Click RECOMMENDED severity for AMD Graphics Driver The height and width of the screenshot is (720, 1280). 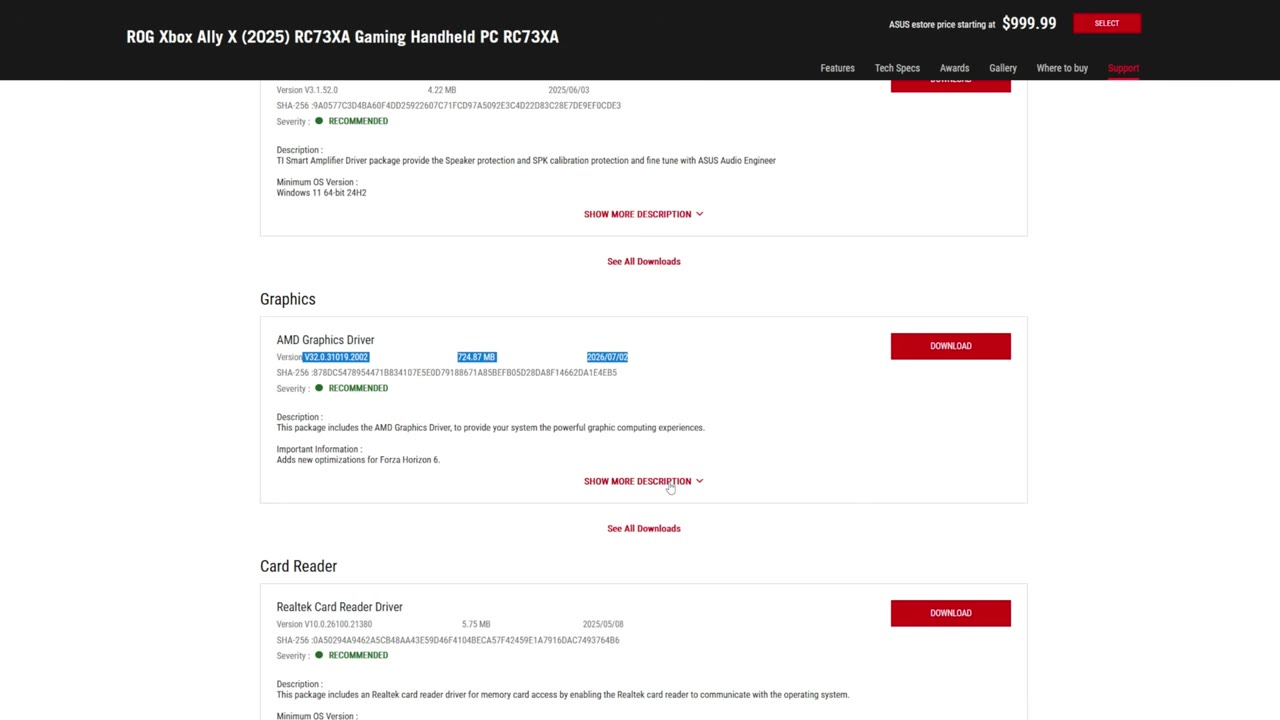click(x=358, y=388)
